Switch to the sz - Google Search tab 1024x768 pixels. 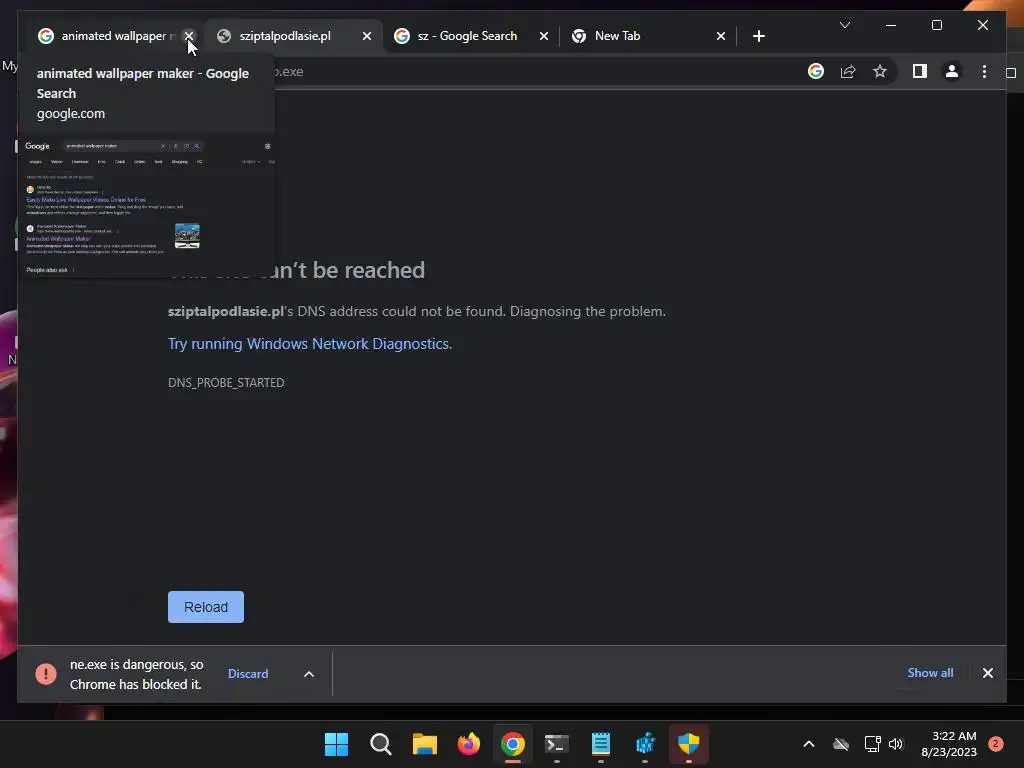466,36
